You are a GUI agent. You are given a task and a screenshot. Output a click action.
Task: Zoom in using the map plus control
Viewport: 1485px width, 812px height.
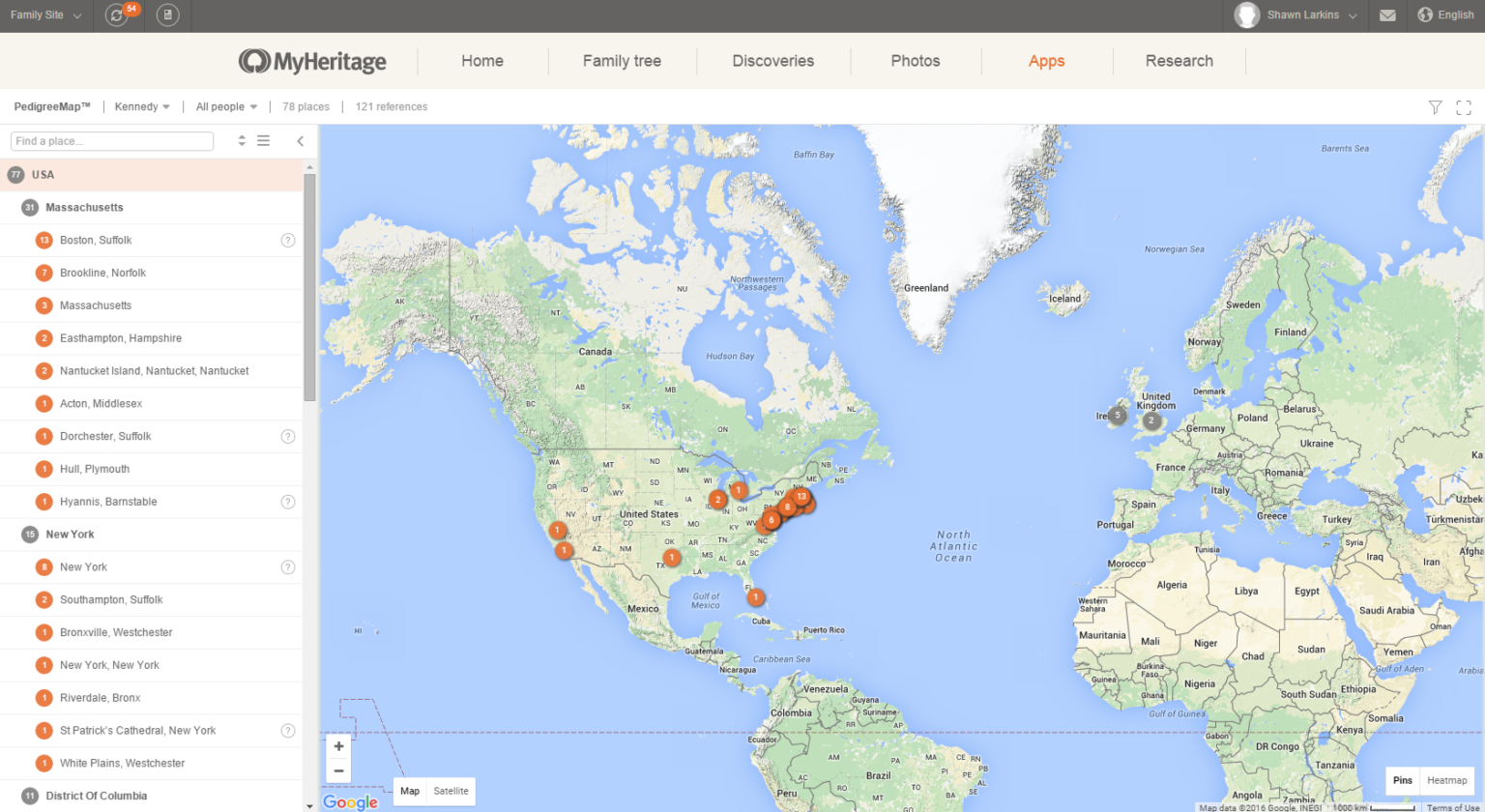tap(337, 745)
